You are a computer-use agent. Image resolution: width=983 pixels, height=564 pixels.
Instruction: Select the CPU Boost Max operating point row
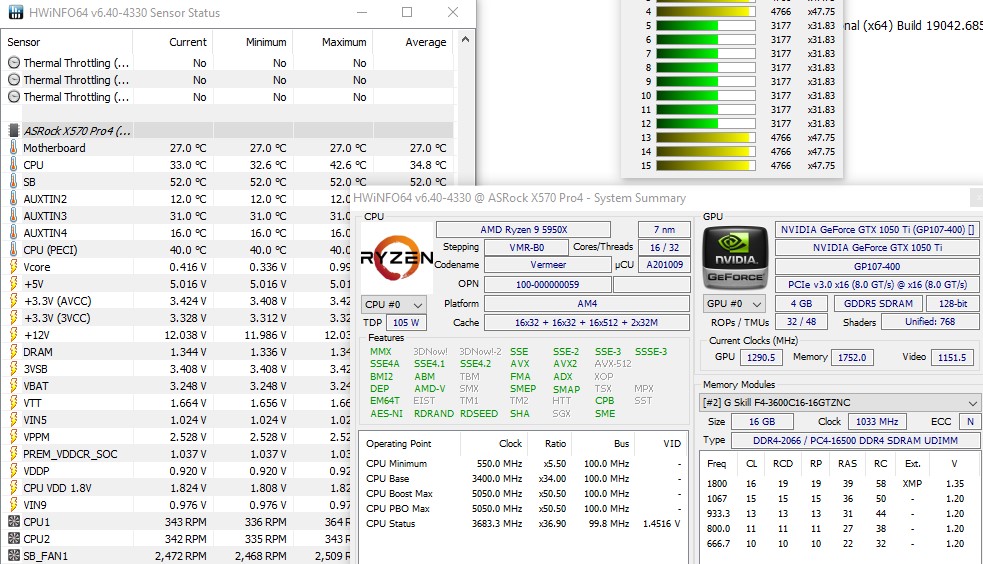(524, 493)
